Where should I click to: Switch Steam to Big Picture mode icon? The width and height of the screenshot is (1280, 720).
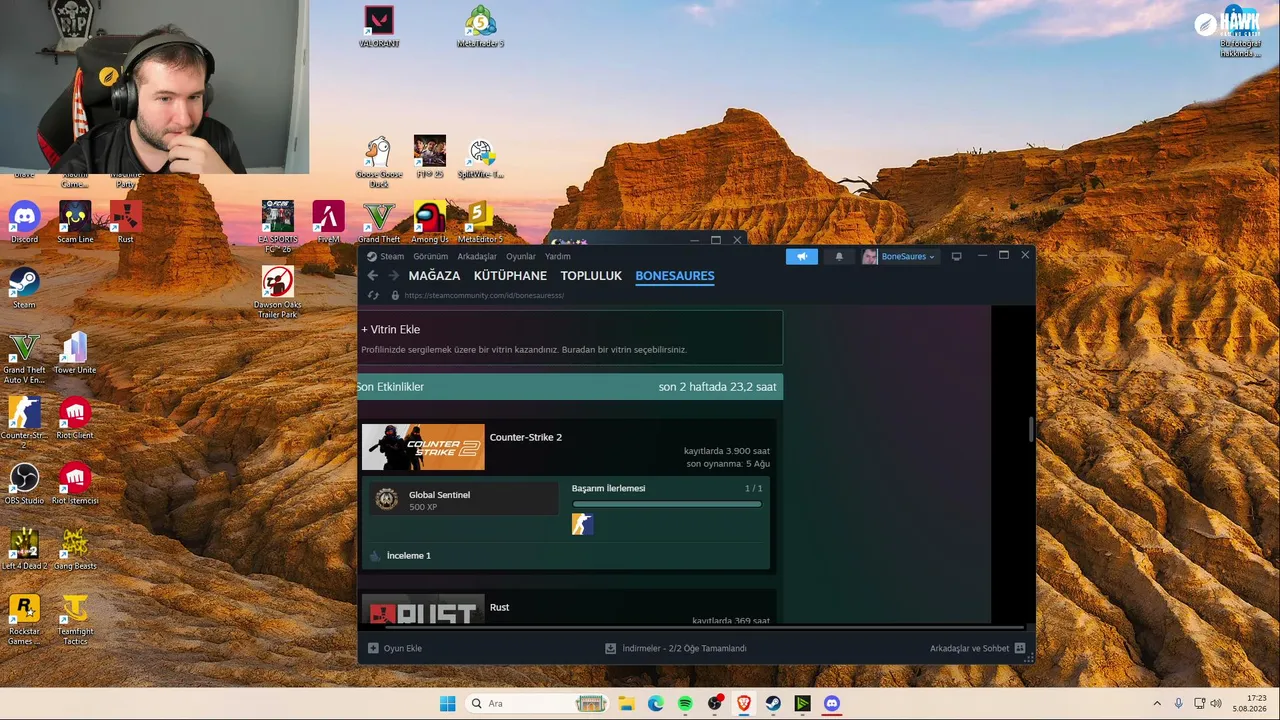[956, 256]
